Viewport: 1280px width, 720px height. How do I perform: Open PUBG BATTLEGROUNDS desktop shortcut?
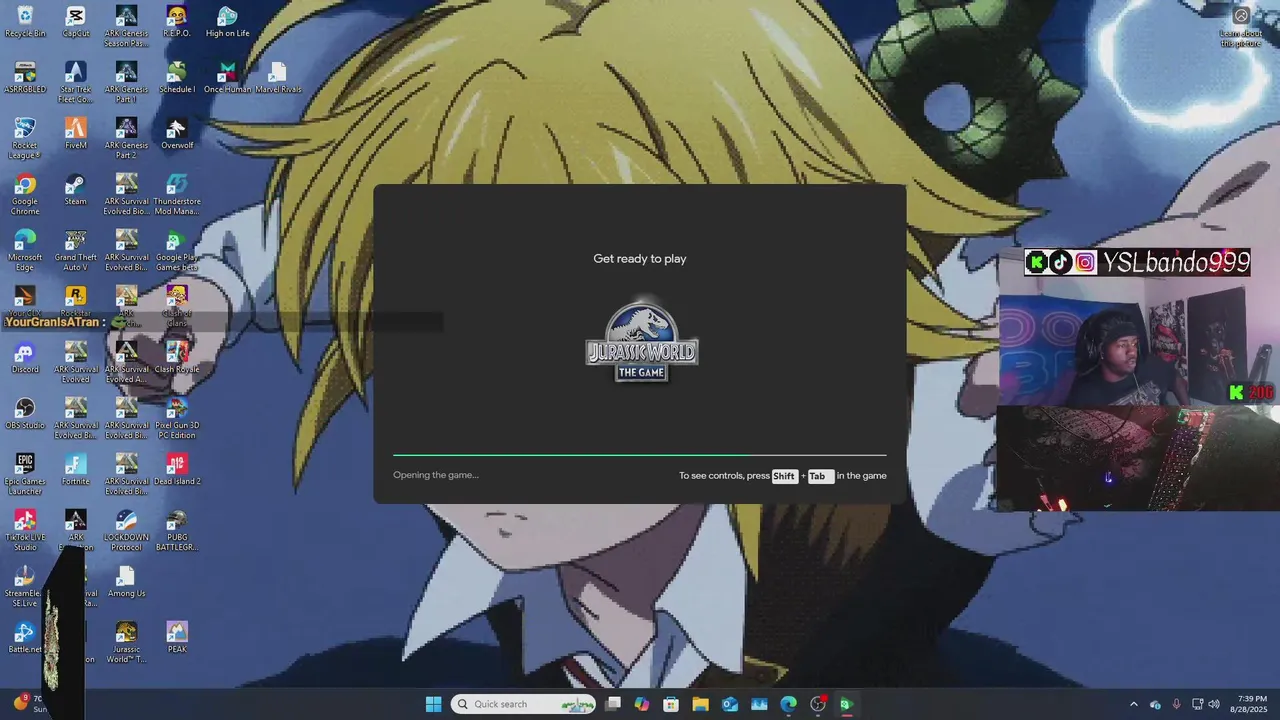(x=177, y=530)
